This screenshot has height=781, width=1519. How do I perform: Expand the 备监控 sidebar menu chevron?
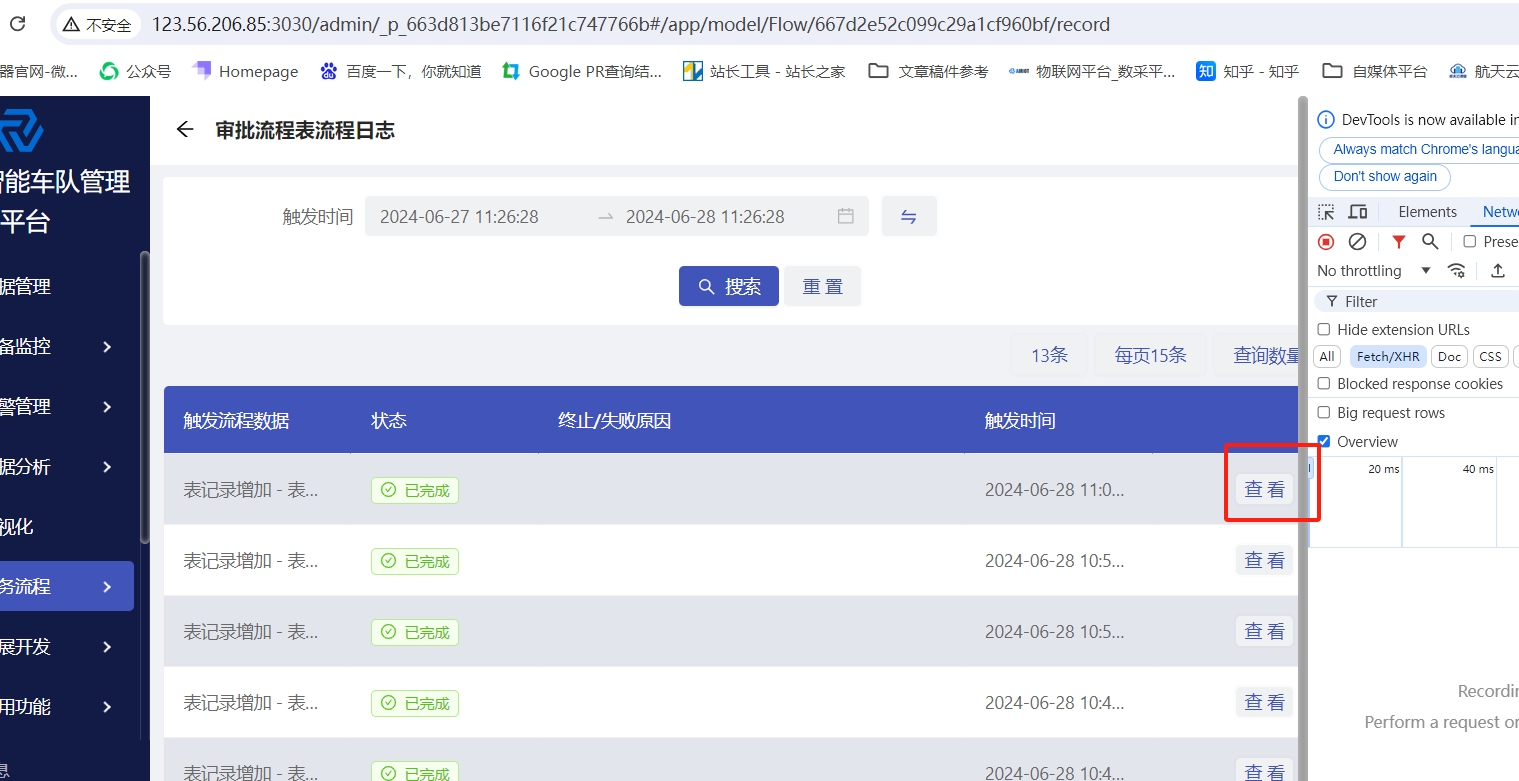107,347
